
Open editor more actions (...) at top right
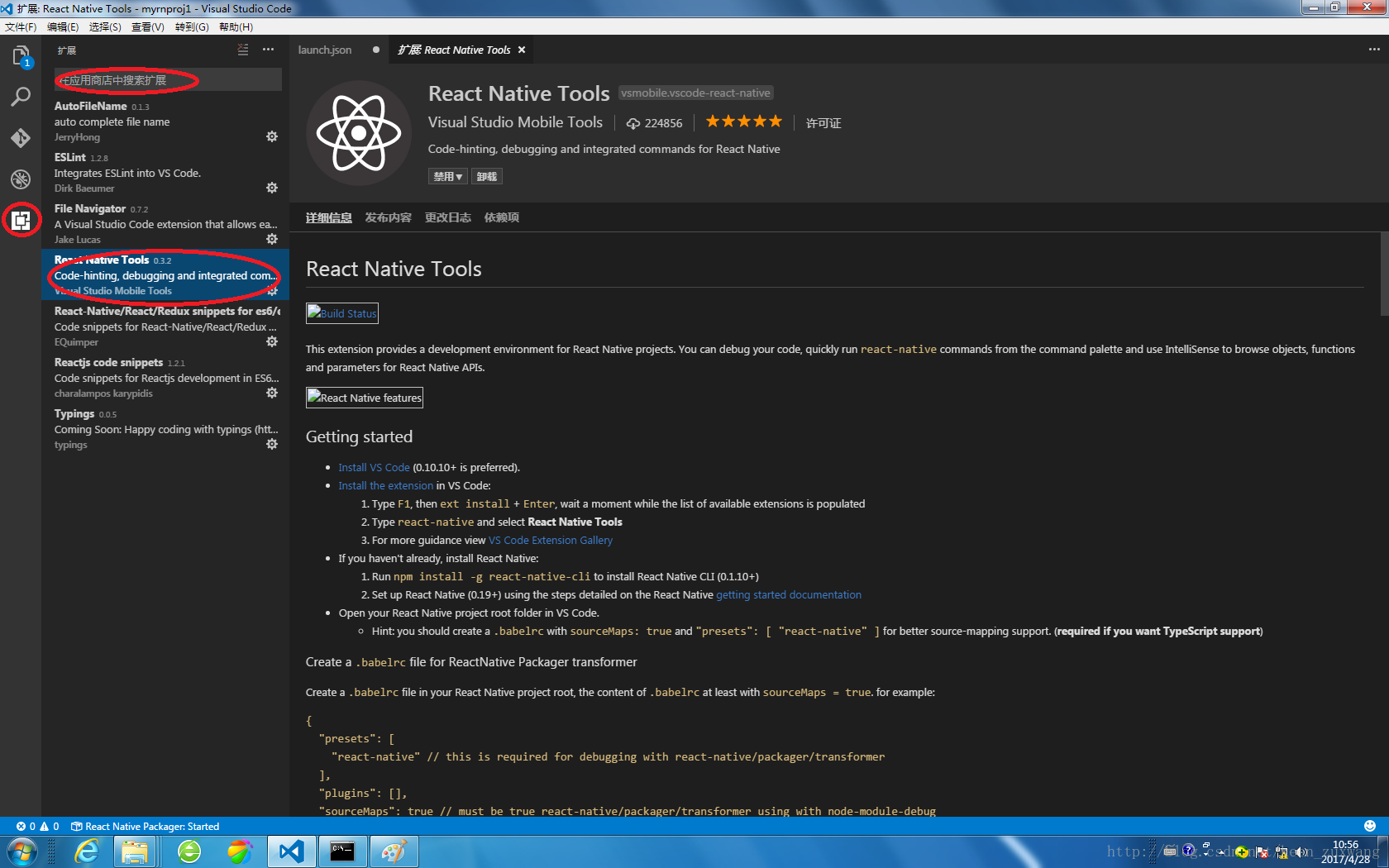1374,50
